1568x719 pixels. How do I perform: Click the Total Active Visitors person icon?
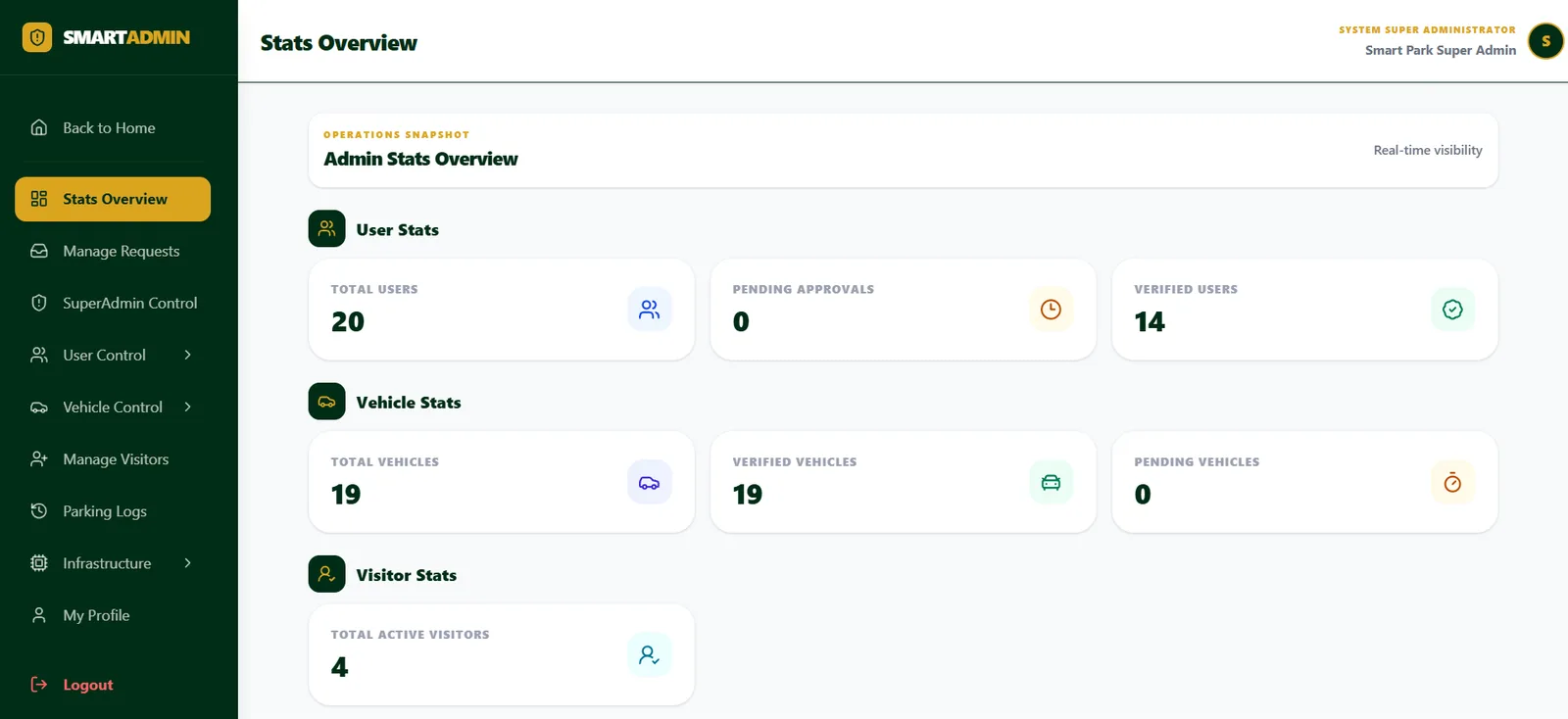(x=650, y=654)
